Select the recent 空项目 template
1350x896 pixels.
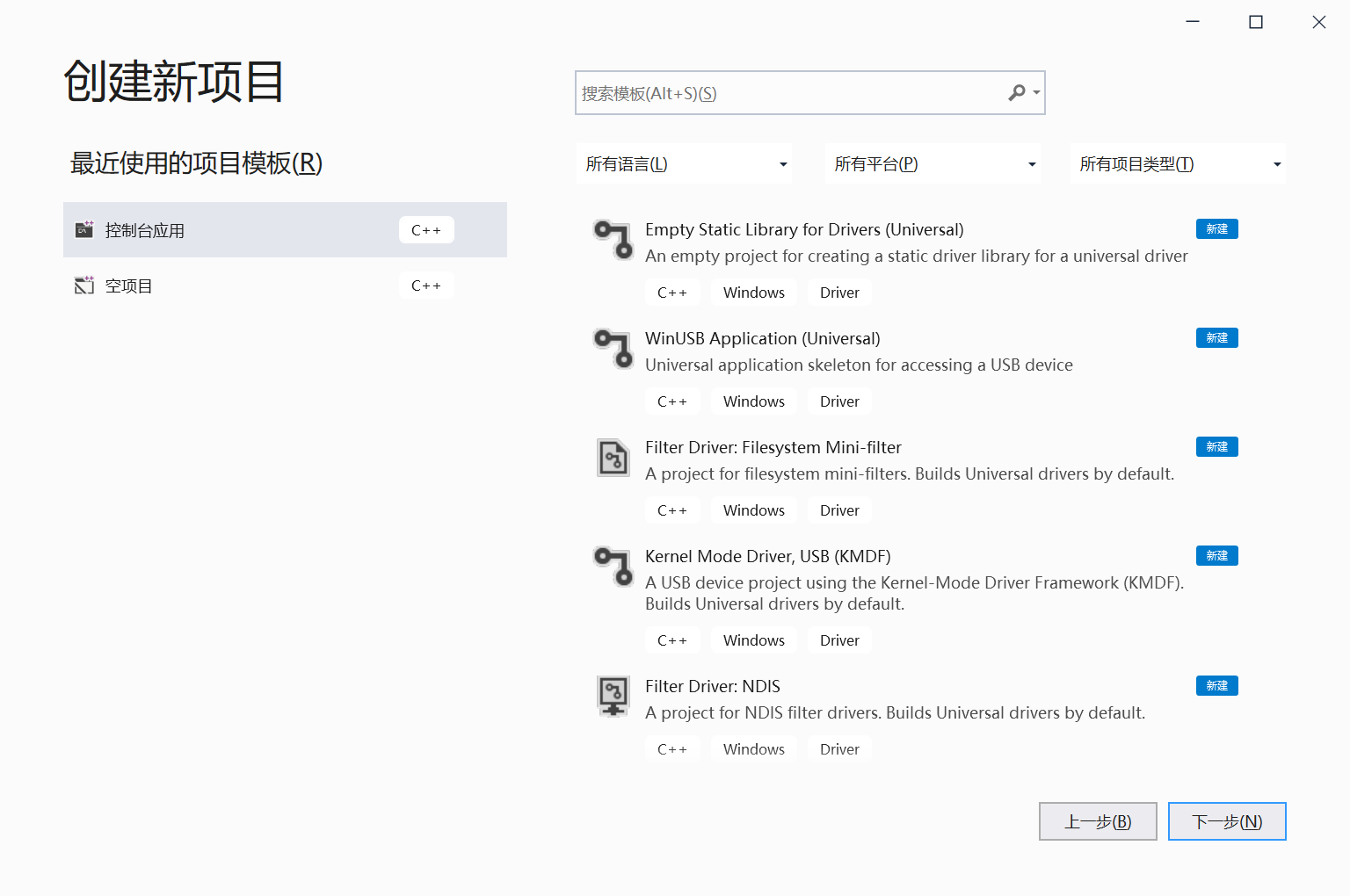[285, 285]
